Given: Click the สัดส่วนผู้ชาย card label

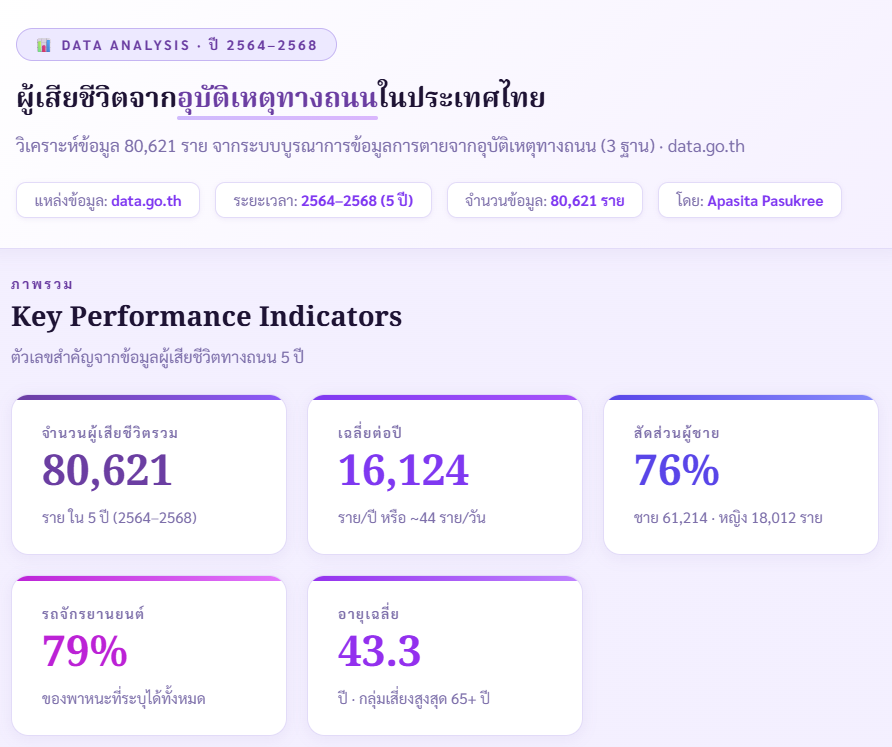Looking at the screenshot, I should pos(676,433).
